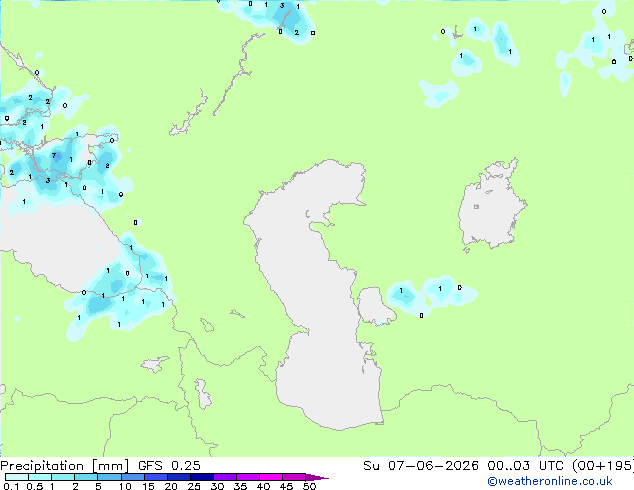Select the 'GFS 0.25' model label
Viewport: 634px width, 490px height.
pos(169,466)
